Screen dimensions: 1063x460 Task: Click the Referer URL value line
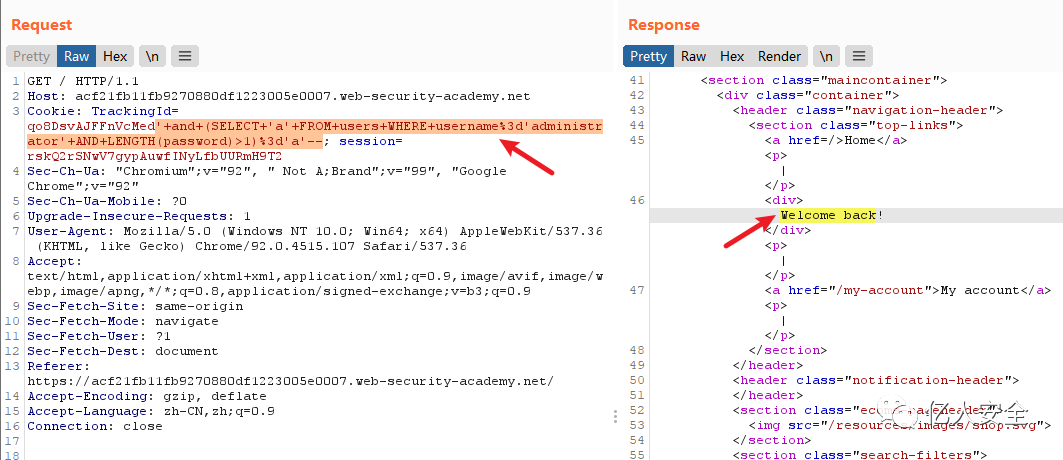point(290,381)
